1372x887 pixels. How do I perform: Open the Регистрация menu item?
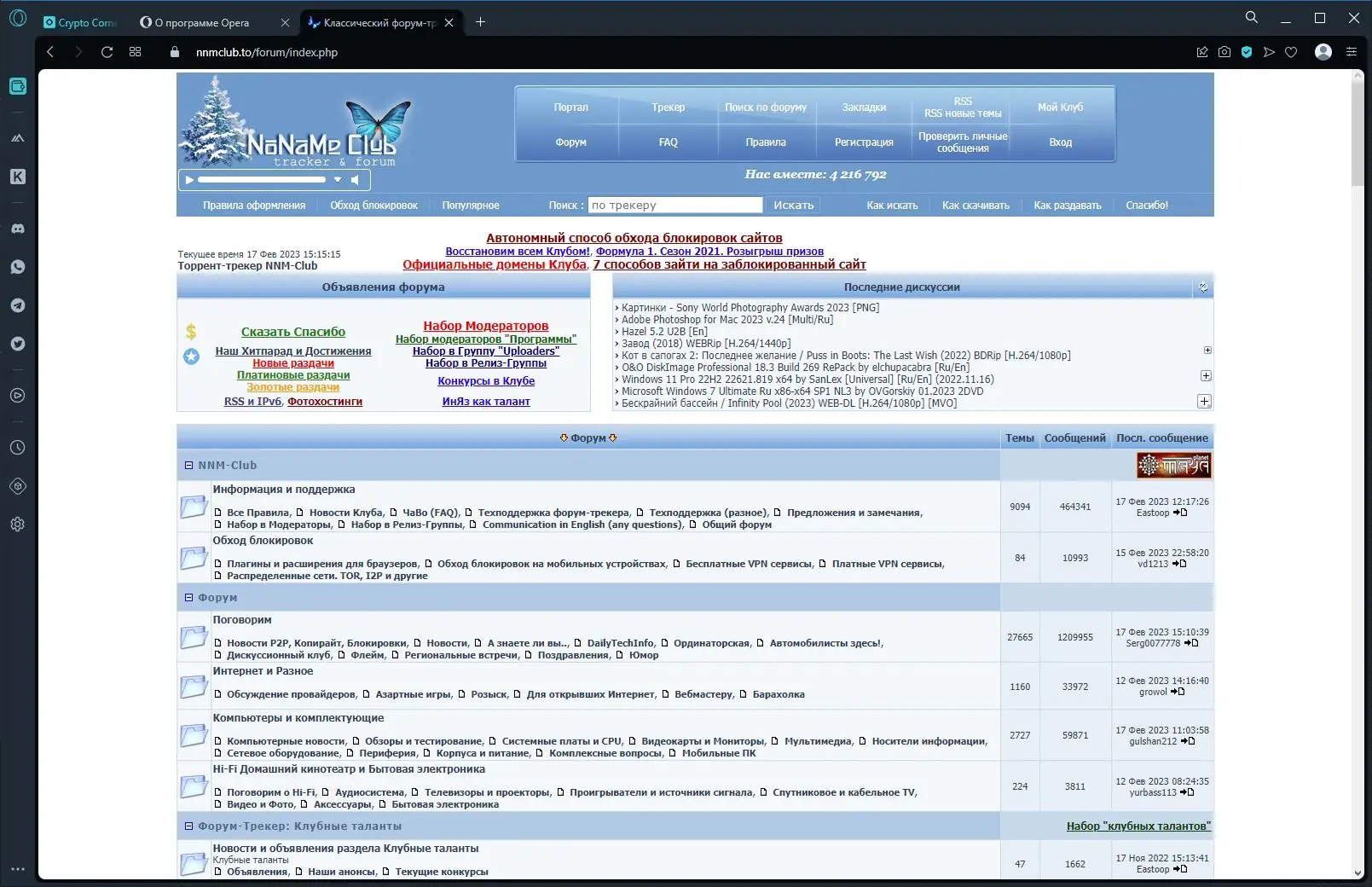864,142
